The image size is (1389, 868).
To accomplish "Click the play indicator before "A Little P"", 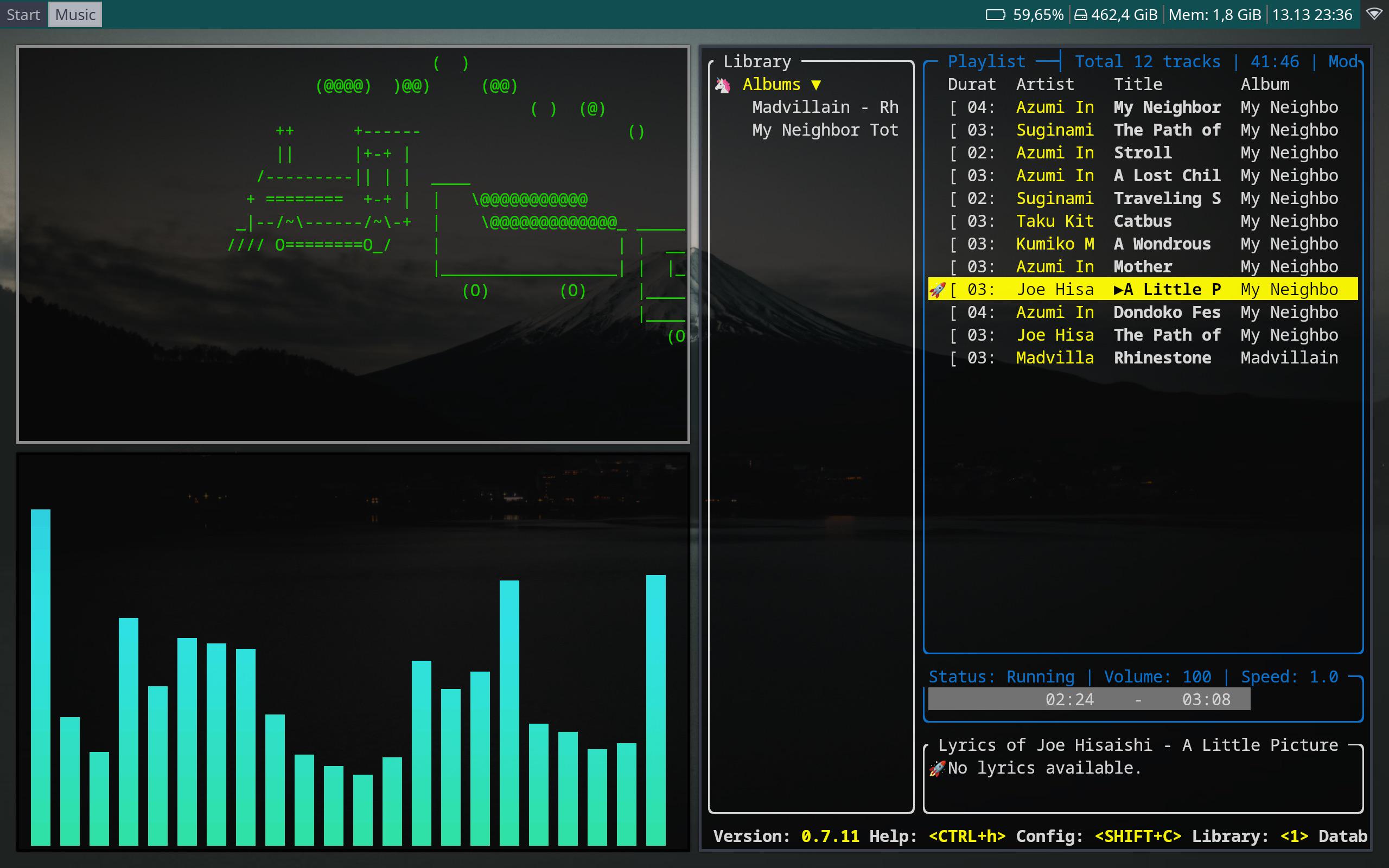I will click(x=1118, y=289).
